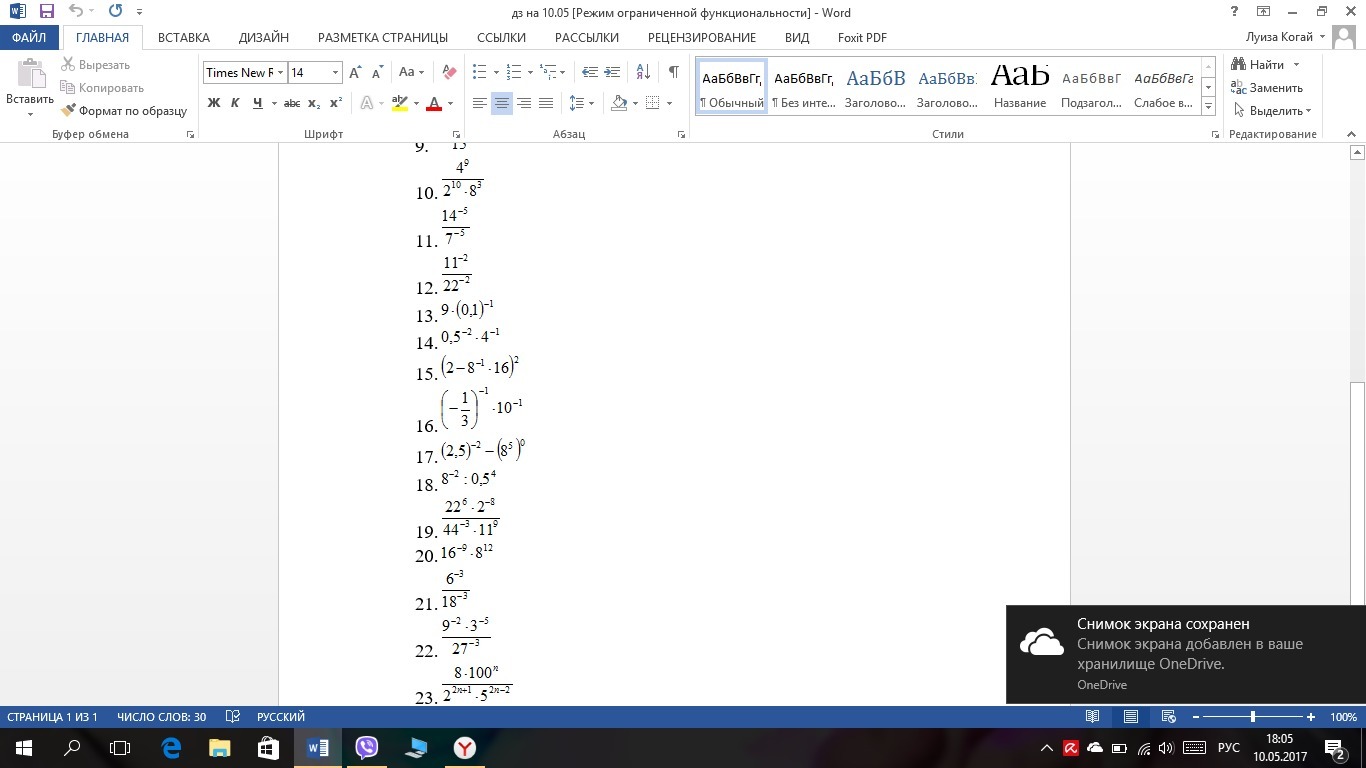Screen dimensions: 1366x768
Task: Click the Find (Найти) binoculars button
Action: point(1259,64)
